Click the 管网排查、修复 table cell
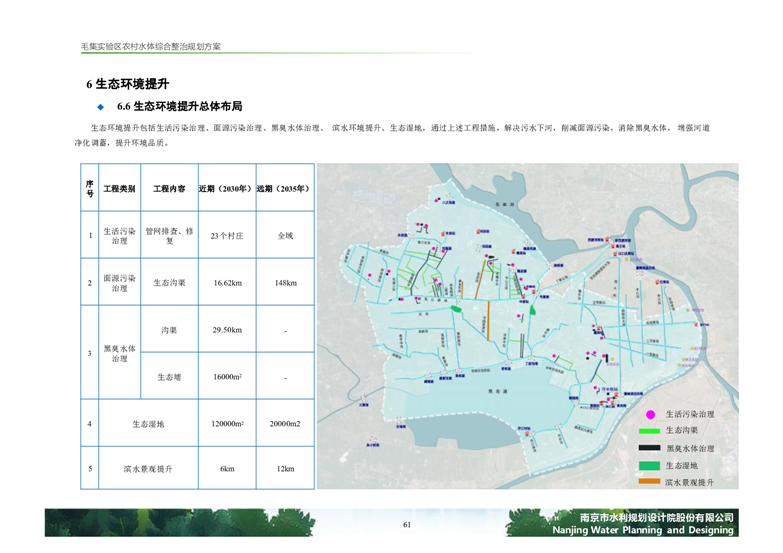This screenshot has height=553, width=783. pos(169,236)
